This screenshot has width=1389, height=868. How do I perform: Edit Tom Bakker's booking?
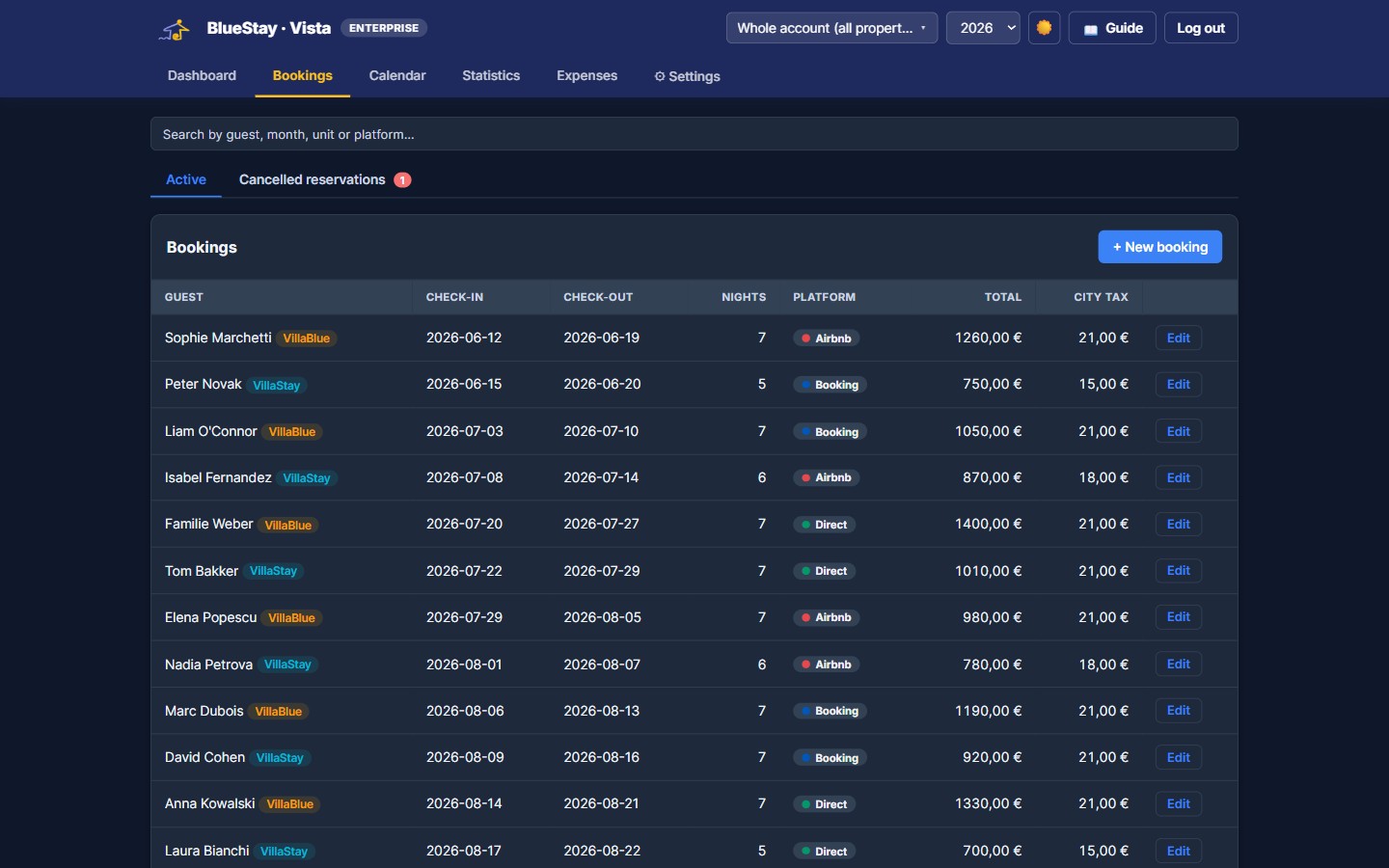tap(1178, 570)
